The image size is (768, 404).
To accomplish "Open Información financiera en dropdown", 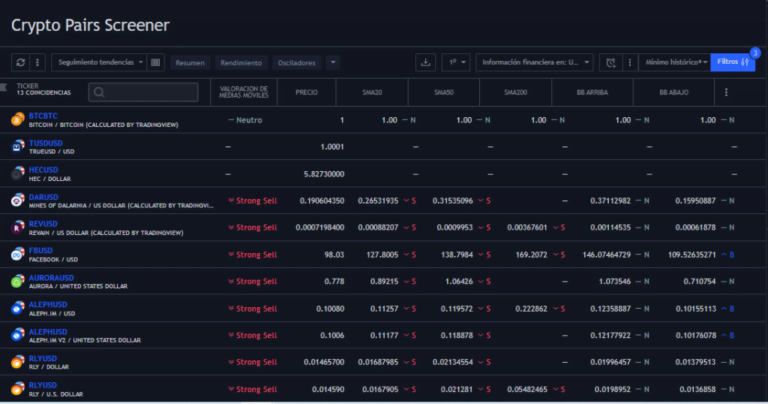I will coord(535,62).
